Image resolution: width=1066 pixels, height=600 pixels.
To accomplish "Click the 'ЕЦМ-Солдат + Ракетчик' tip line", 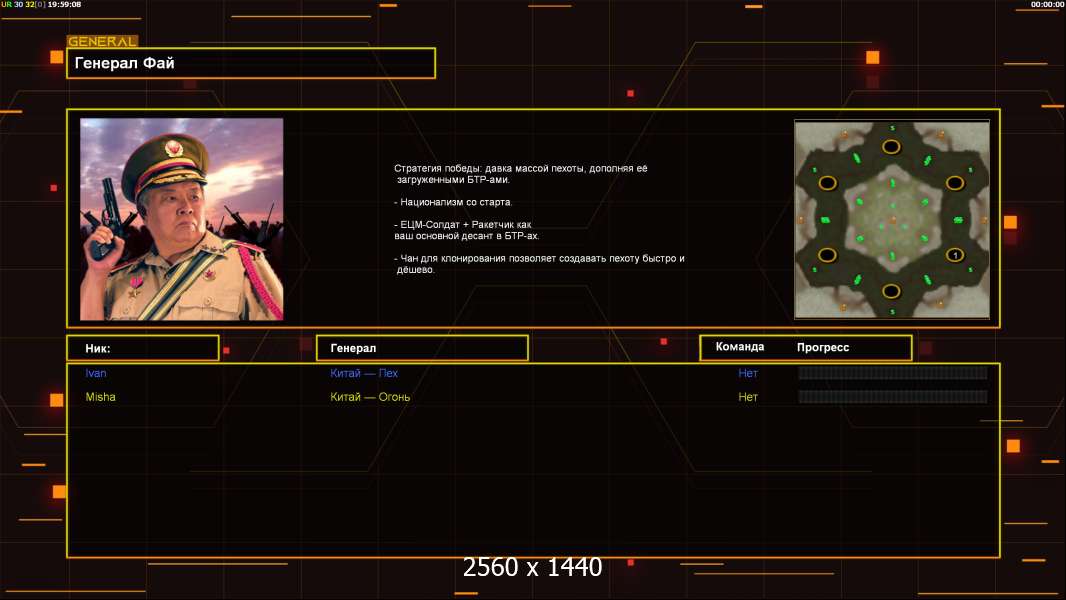I will pyautogui.click(x=466, y=230).
